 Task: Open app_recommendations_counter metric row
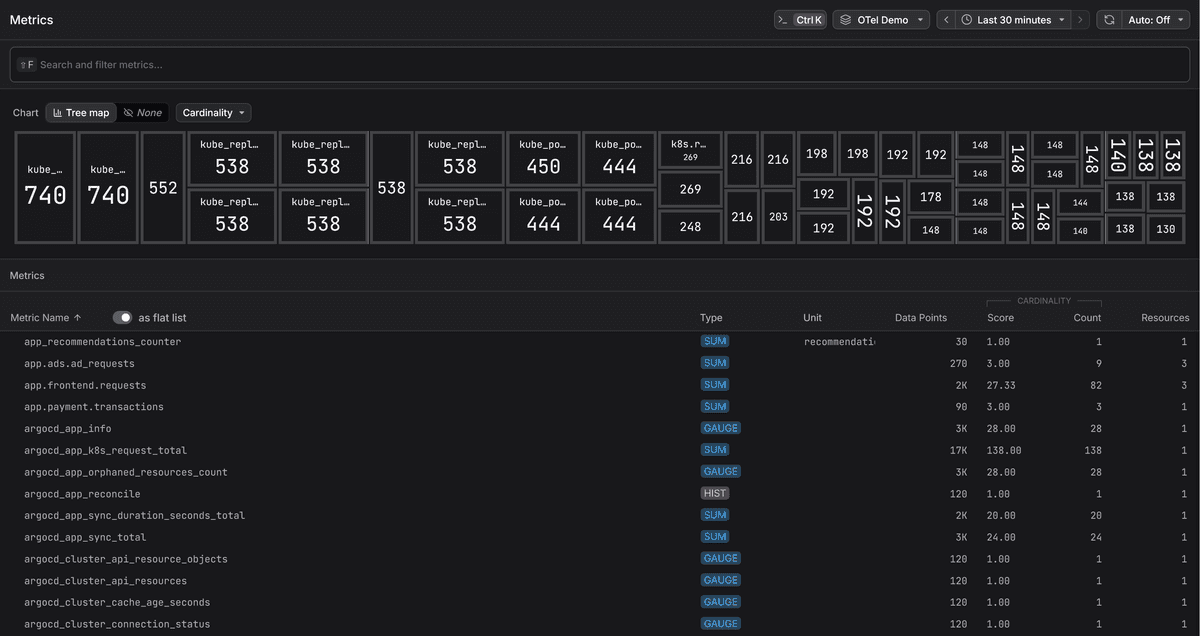[x=600, y=342]
